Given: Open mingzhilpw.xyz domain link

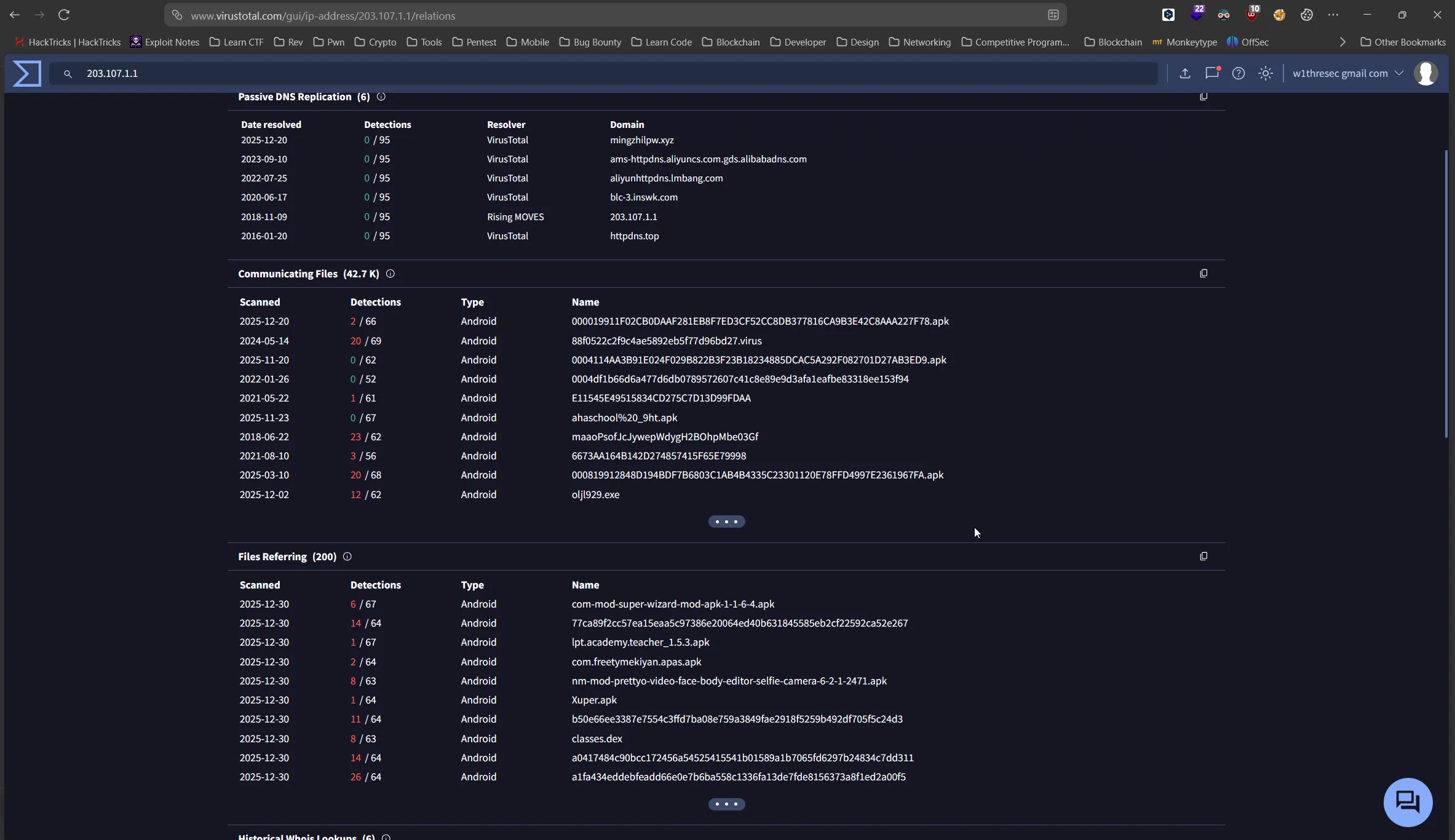Looking at the screenshot, I should tap(641, 140).
